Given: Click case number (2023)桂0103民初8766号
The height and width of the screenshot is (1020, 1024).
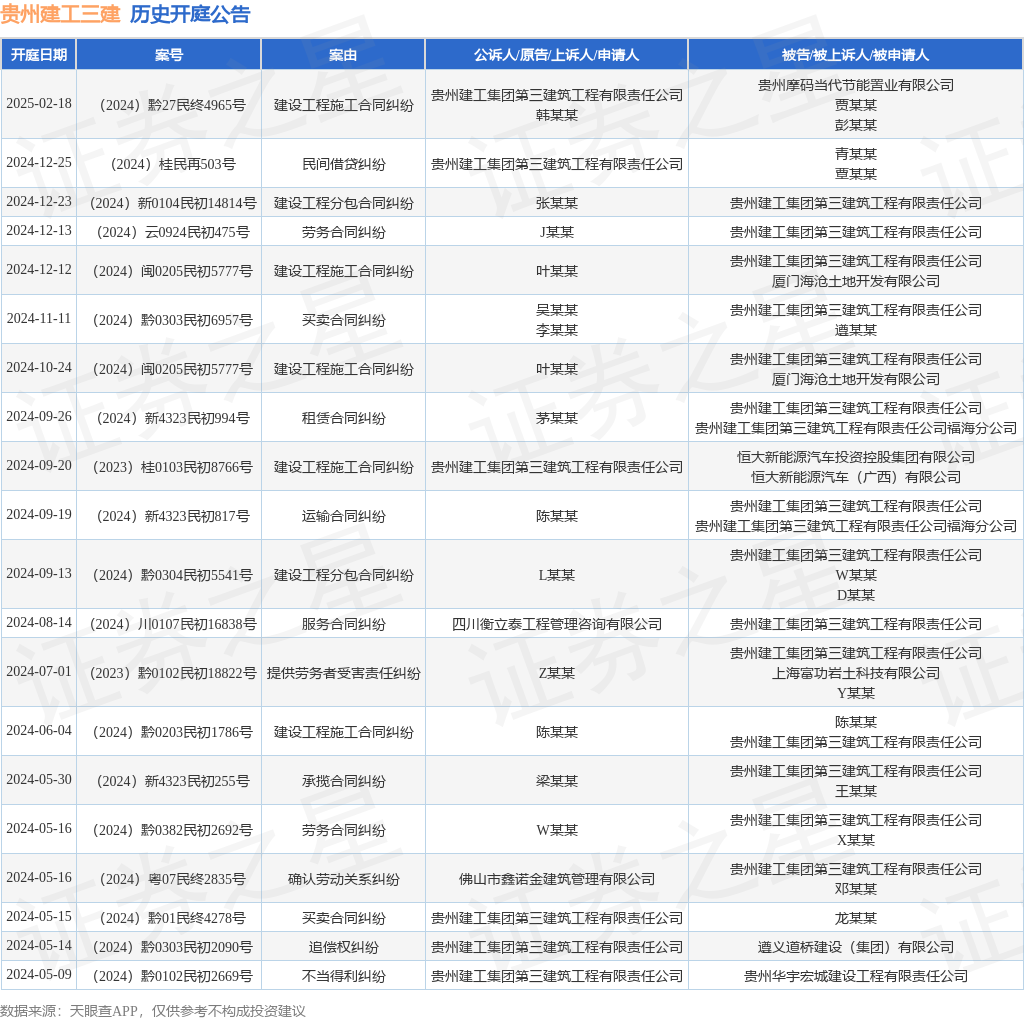Looking at the screenshot, I should coord(168,467).
